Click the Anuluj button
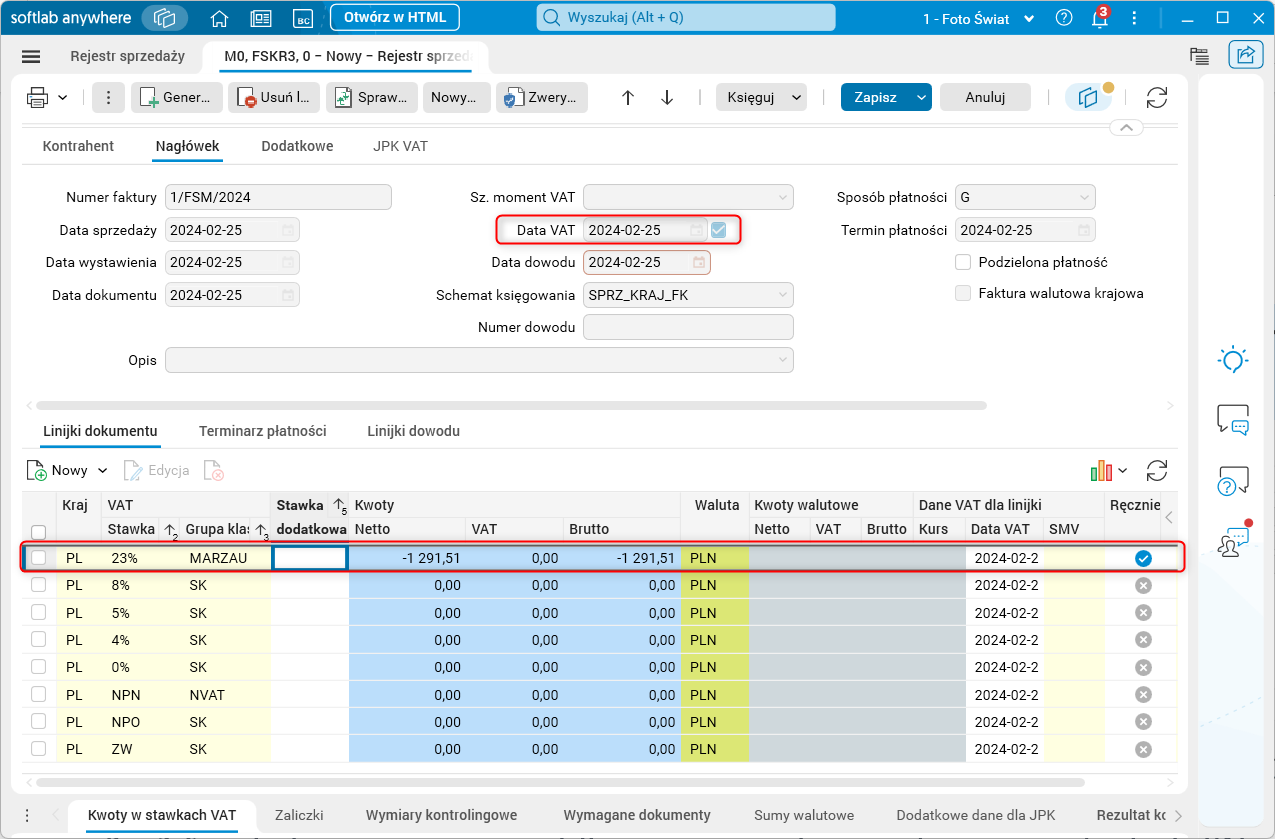This screenshot has width=1275, height=839. [x=984, y=97]
